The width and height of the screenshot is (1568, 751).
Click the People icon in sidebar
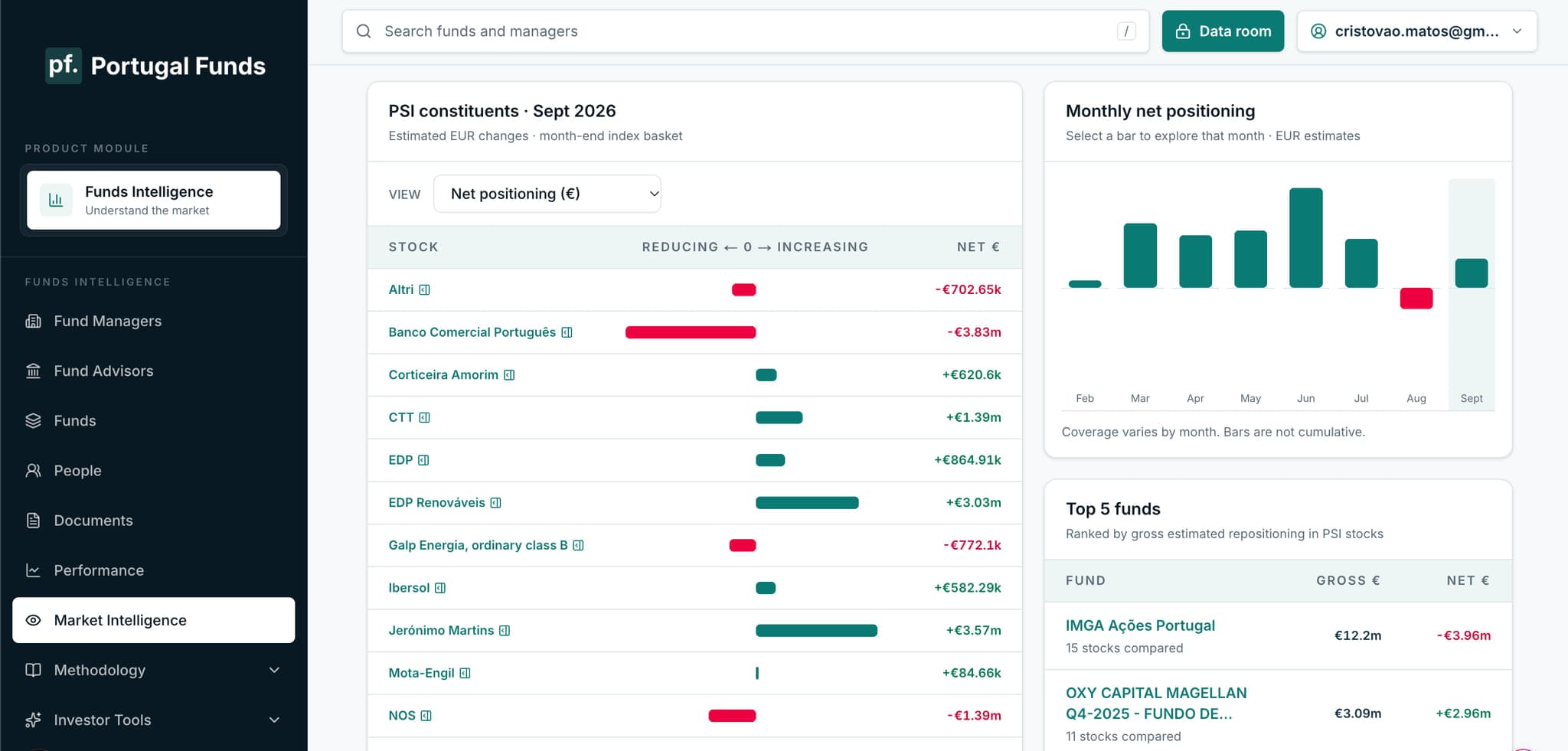[33, 470]
